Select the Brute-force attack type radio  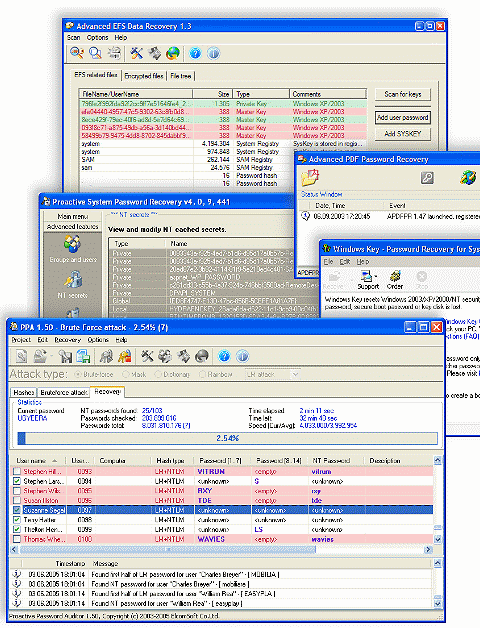pos(78,374)
